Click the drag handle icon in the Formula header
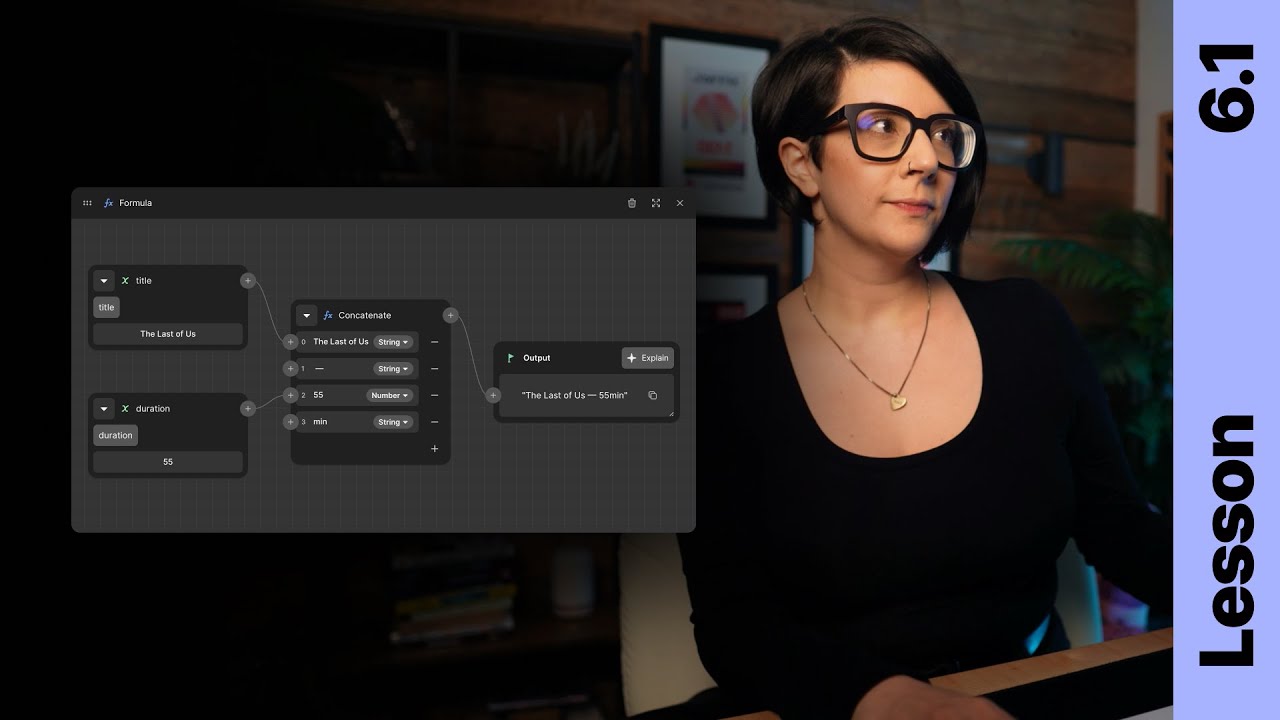The image size is (1280, 720). click(x=87, y=203)
